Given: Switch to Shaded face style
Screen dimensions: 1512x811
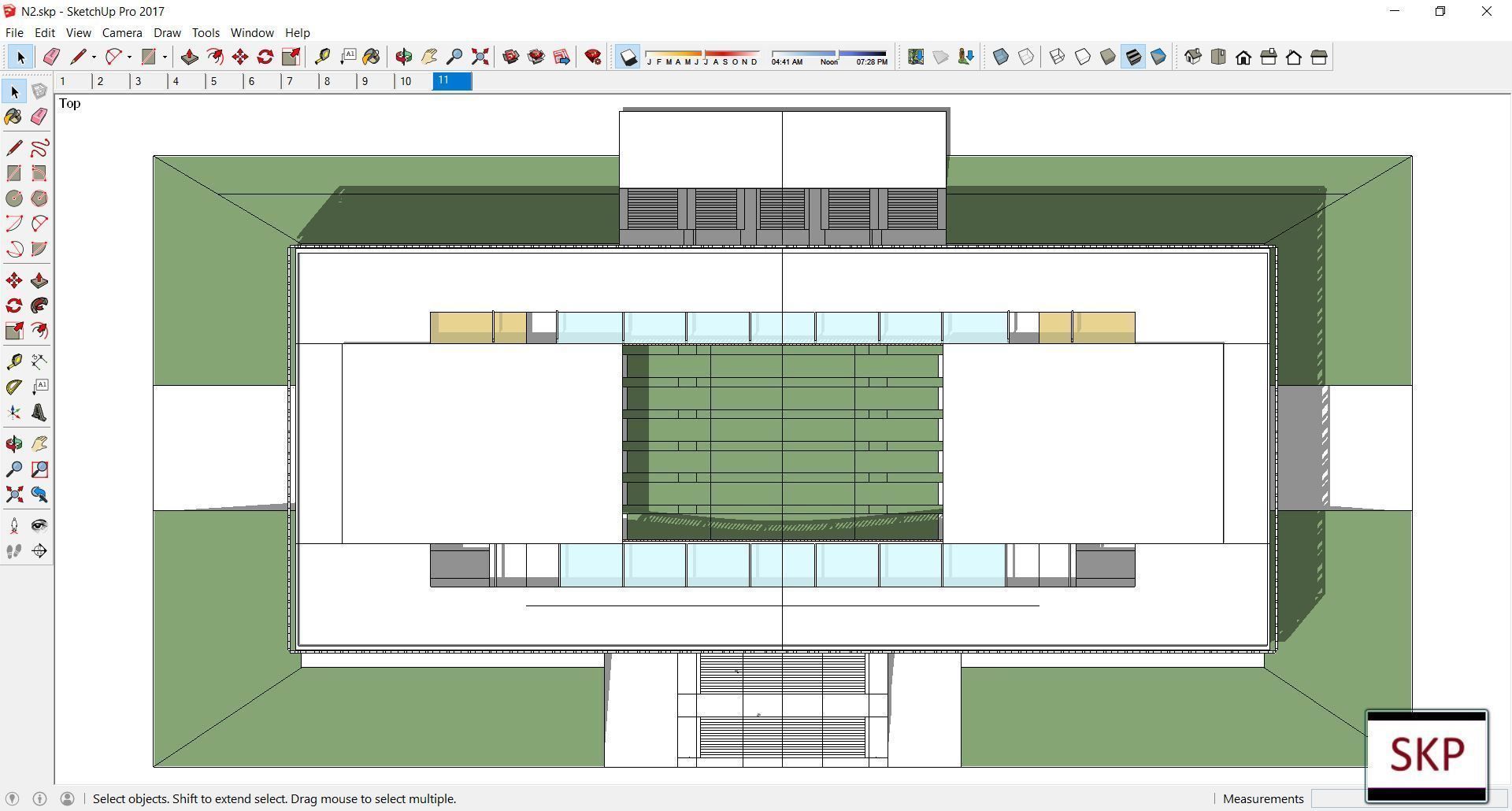Looking at the screenshot, I should pyautogui.click(x=1108, y=57).
